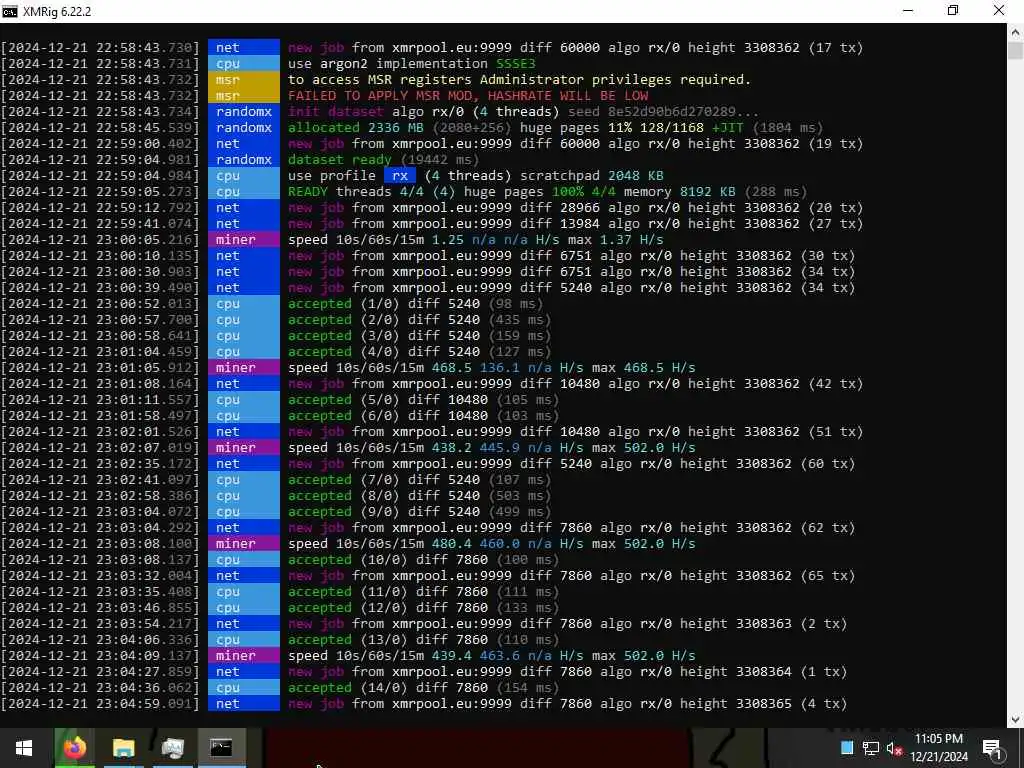Click the speed line showing 468.5 136.1
Image resolution: width=1024 pixels, height=768 pixels.
coord(492,368)
